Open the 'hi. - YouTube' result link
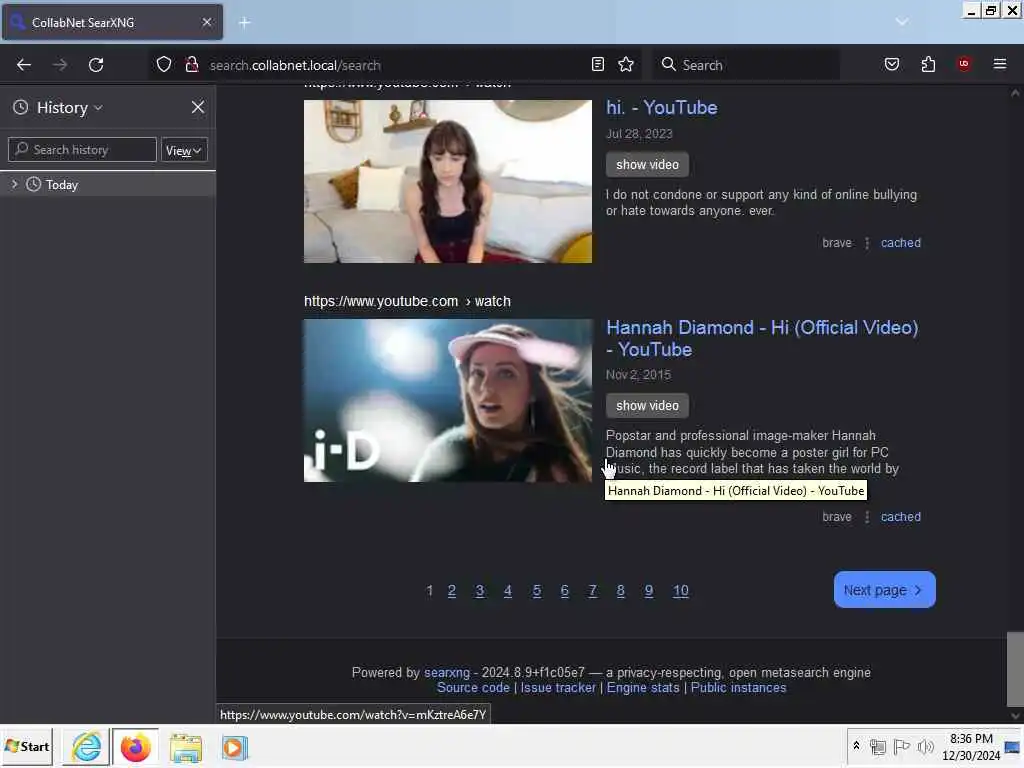Screen dimensions: 1024x768 coord(661,108)
